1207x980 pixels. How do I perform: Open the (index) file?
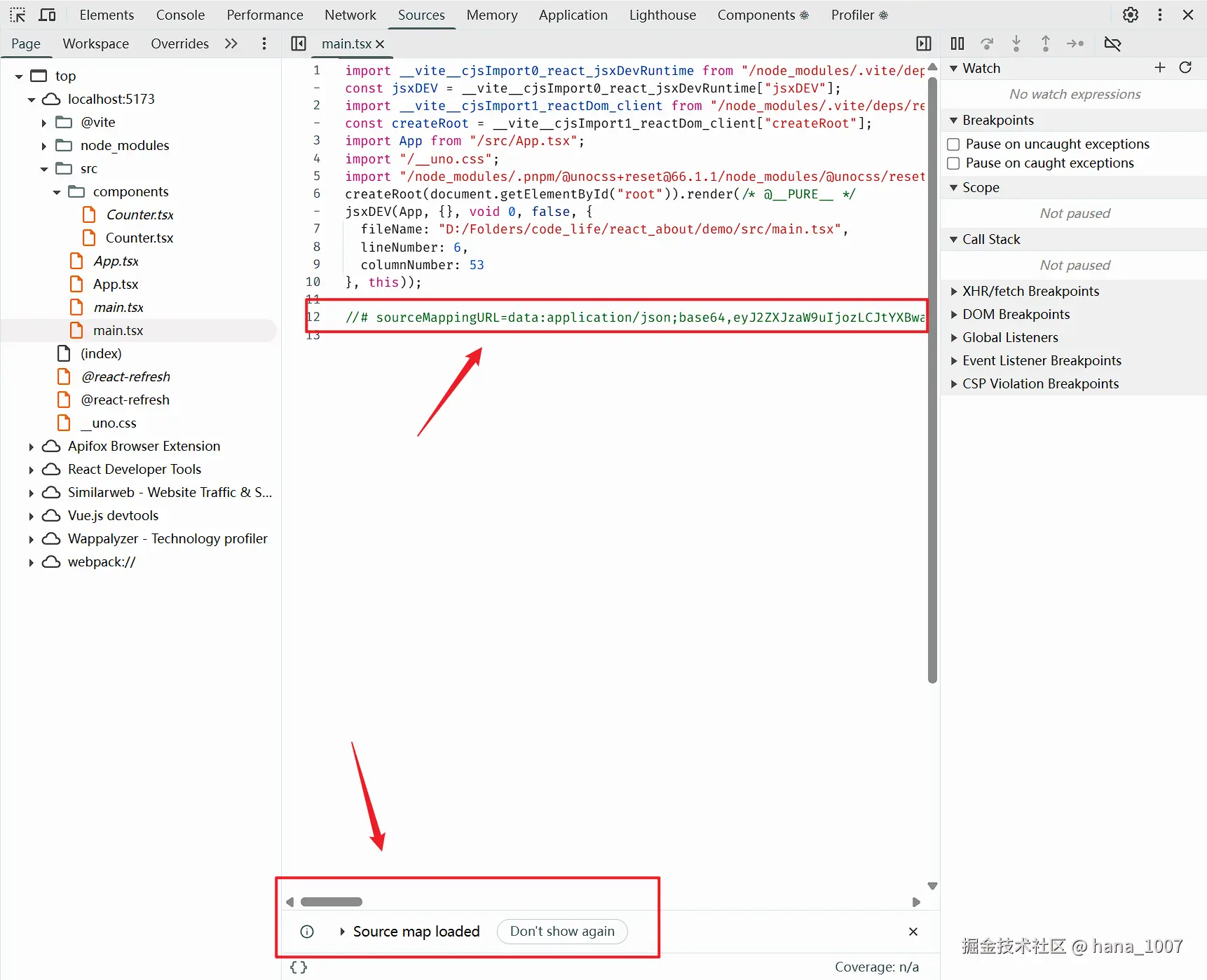coord(101,354)
